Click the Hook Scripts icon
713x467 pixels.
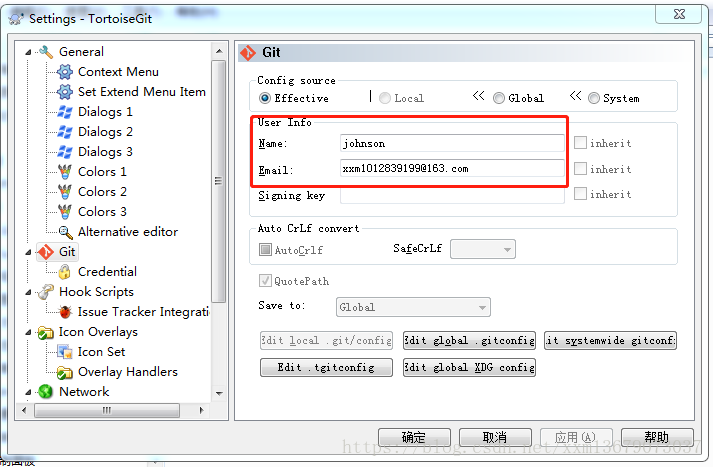tap(46, 292)
